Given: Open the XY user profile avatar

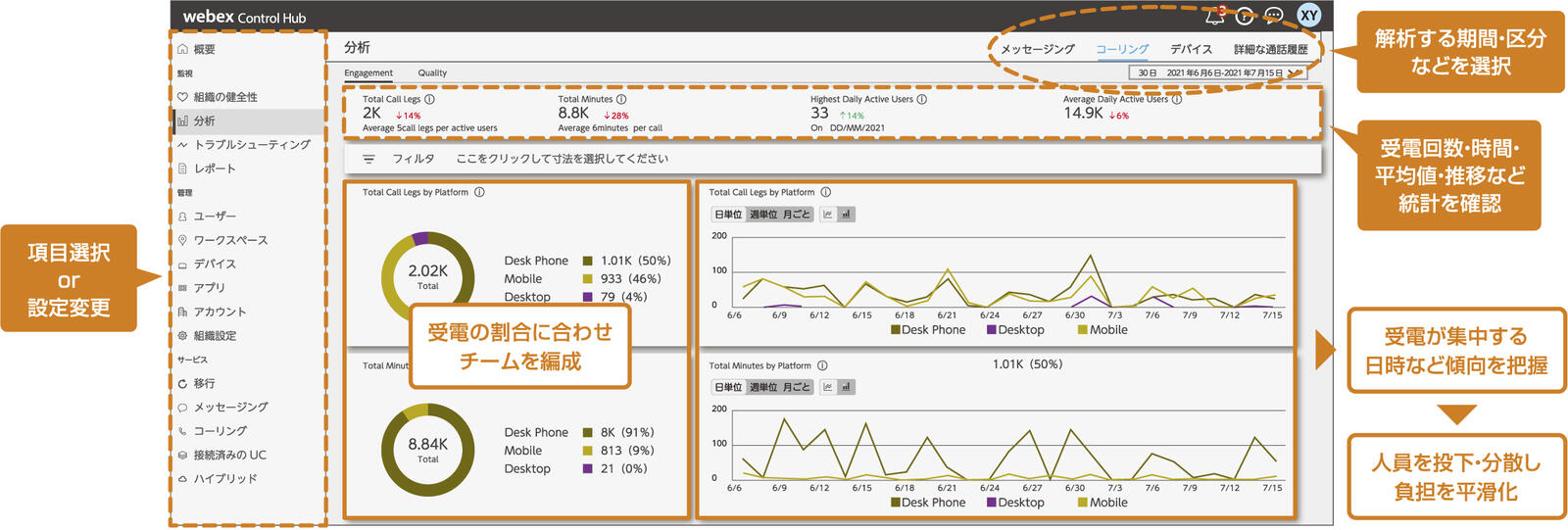Looking at the screenshot, I should point(1308,15).
